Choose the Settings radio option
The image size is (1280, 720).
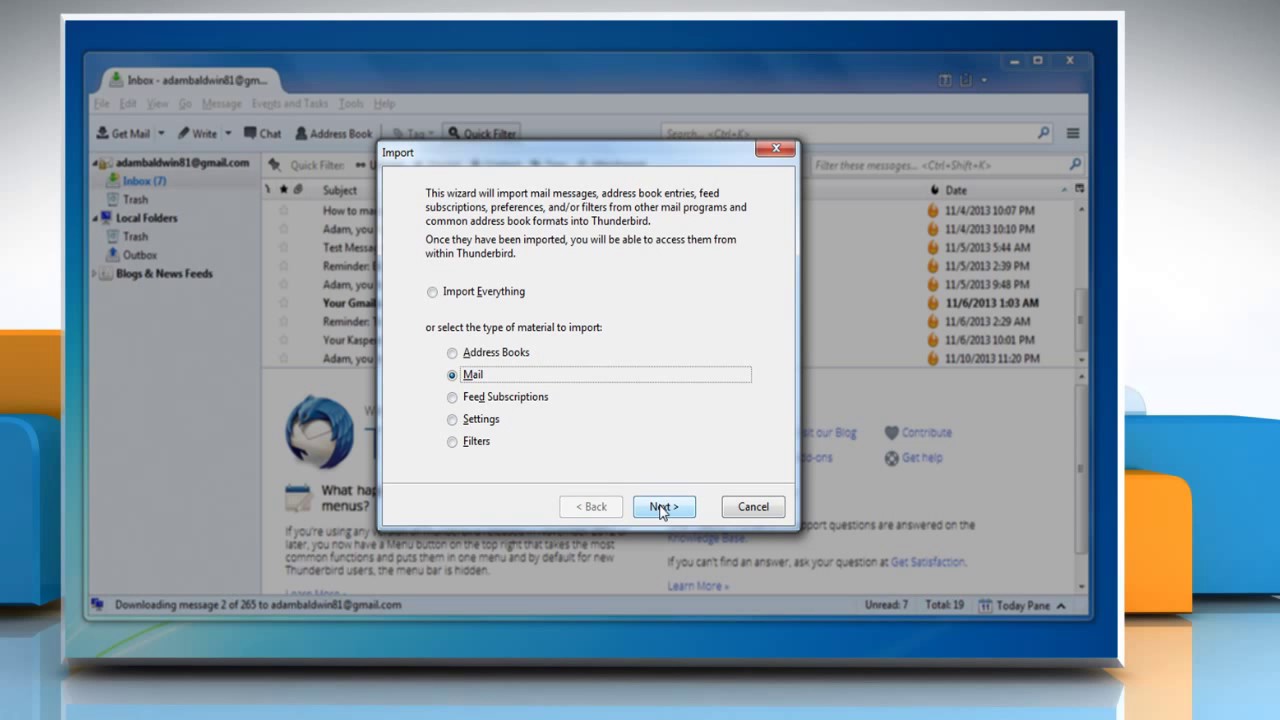(x=452, y=420)
